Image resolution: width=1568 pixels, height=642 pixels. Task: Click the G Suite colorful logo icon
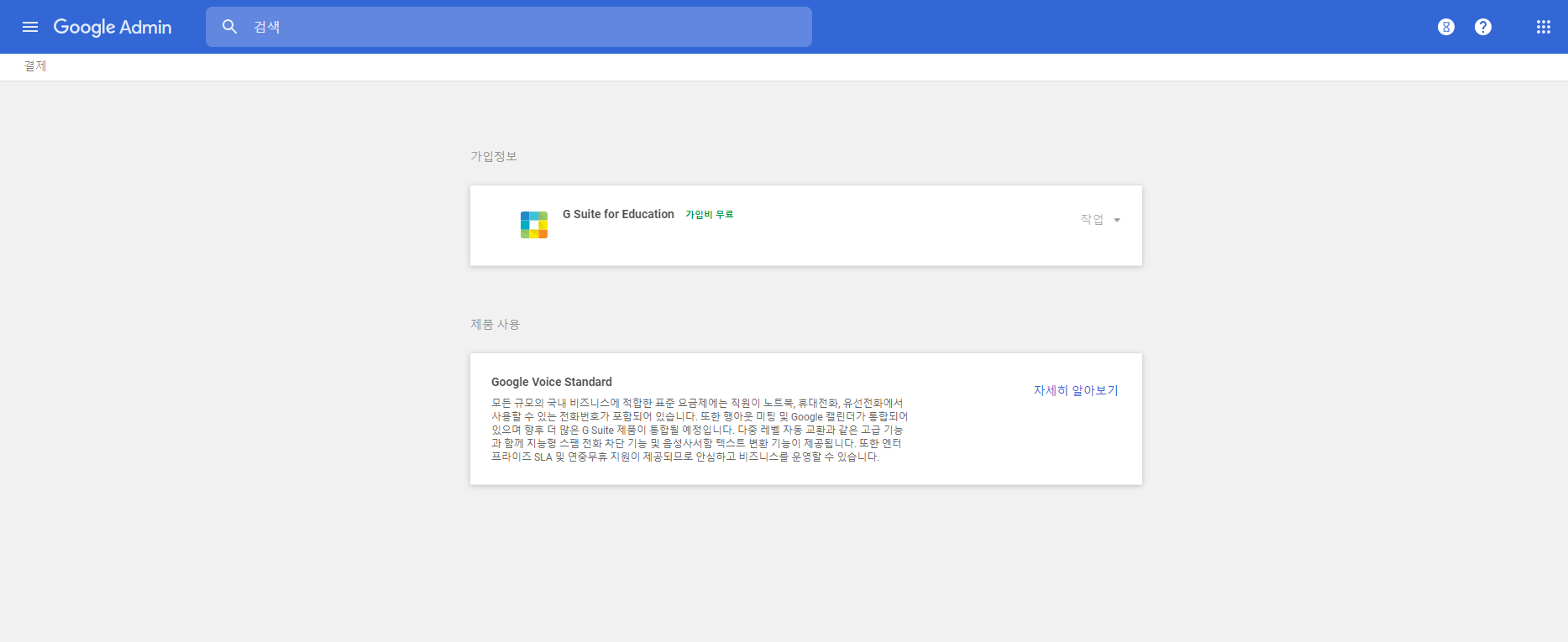coord(534,225)
